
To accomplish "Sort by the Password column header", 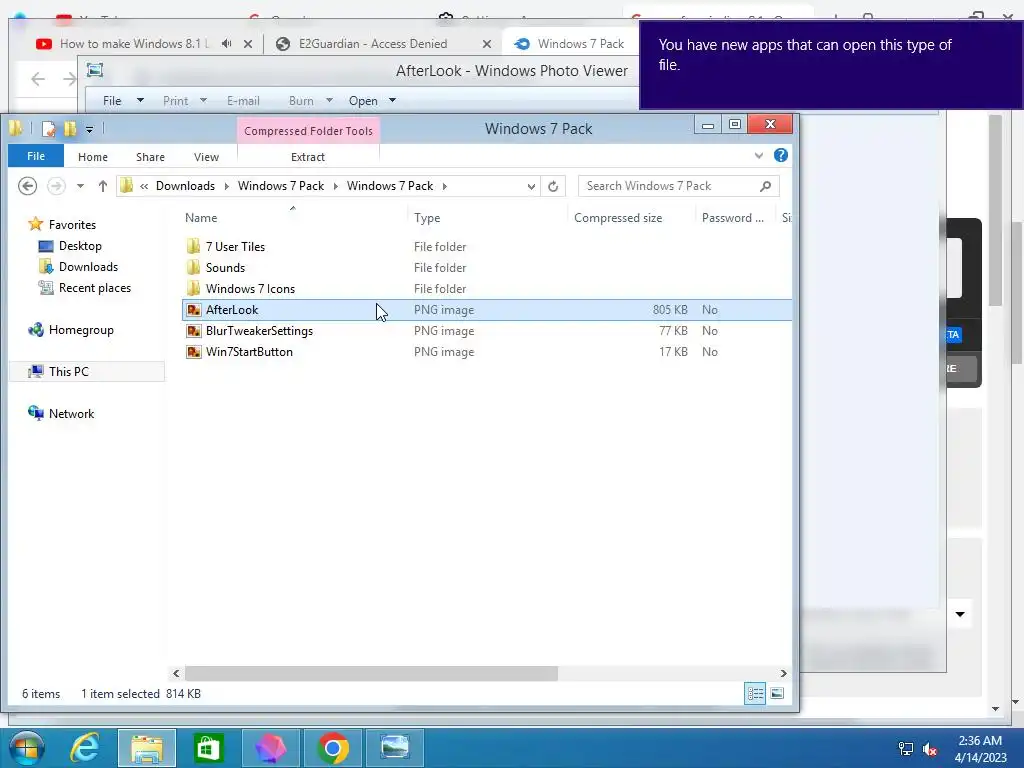I will click(x=734, y=217).
